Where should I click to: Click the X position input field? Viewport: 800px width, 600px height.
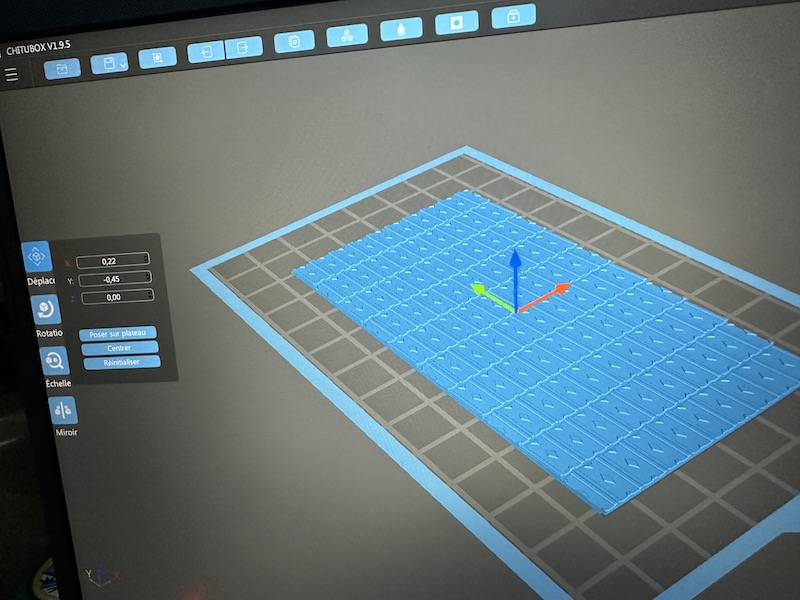tap(109, 261)
